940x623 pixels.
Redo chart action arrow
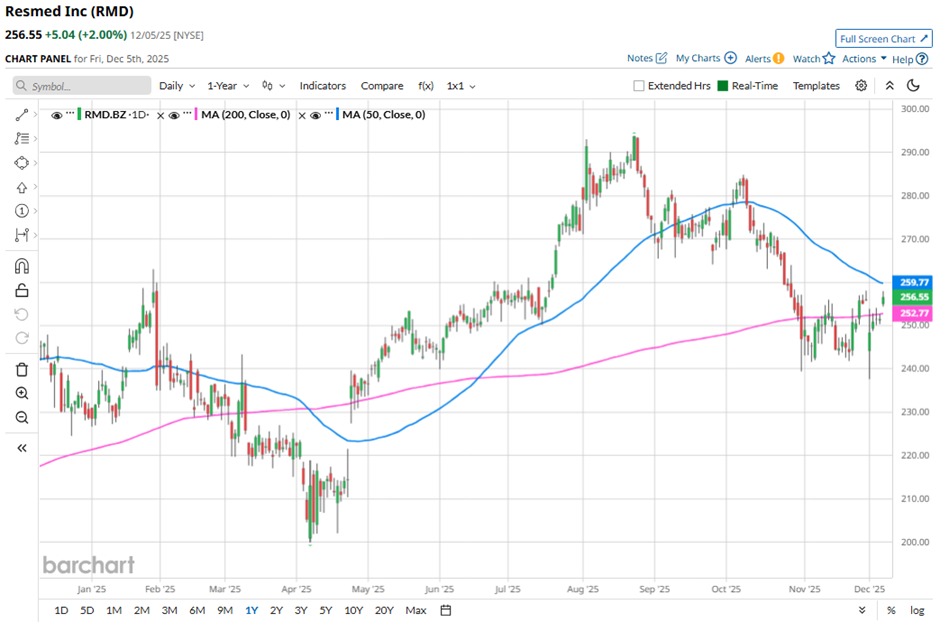[x=22, y=338]
